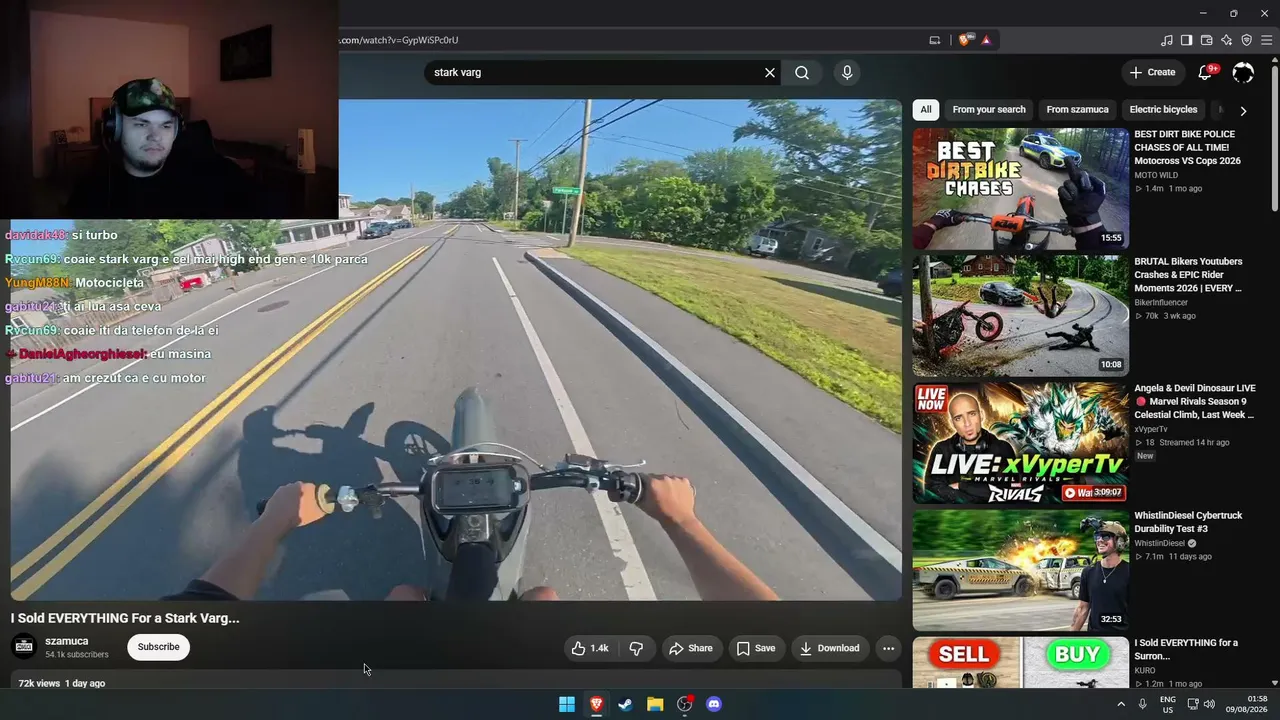Open volume control in system tray
Image resolution: width=1280 pixels, height=720 pixels.
point(1209,704)
